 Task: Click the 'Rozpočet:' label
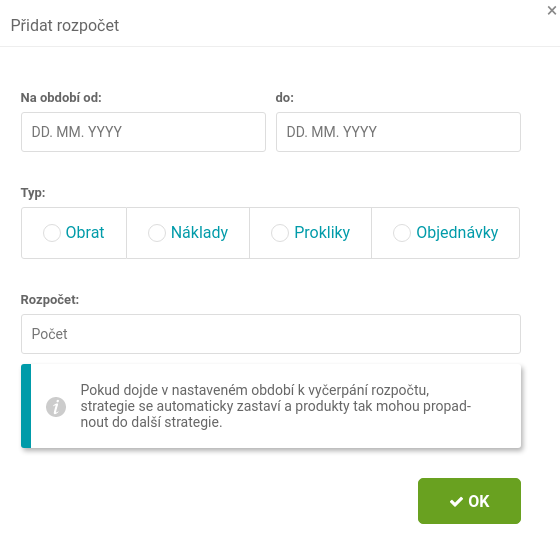pos(50,300)
